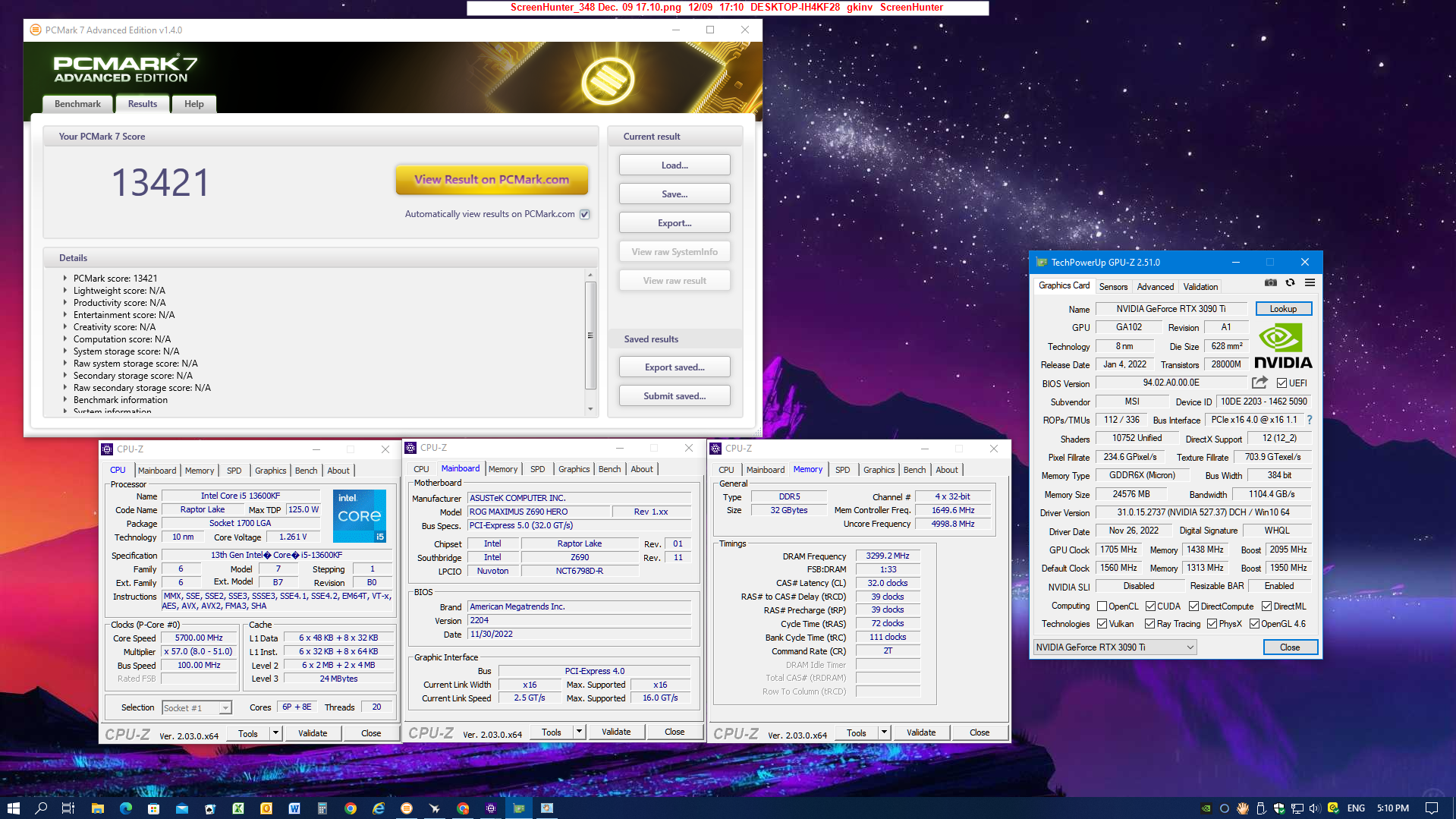Open Microsoft Store from the taskbar

point(153,808)
